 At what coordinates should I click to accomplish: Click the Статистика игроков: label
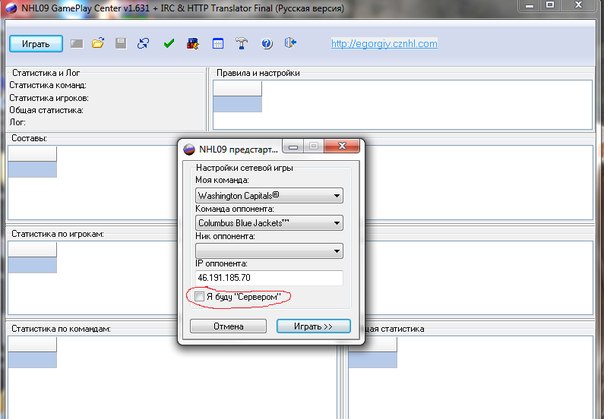click(x=49, y=98)
